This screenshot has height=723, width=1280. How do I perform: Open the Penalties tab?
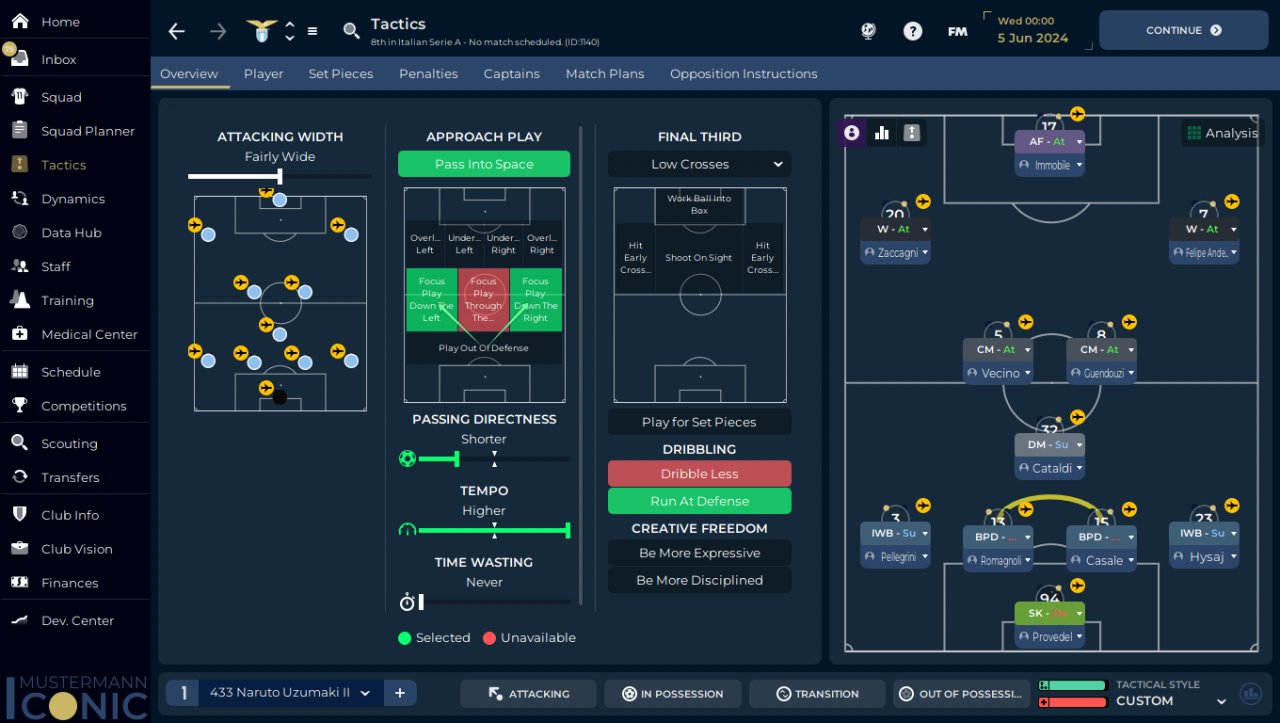(428, 74)
